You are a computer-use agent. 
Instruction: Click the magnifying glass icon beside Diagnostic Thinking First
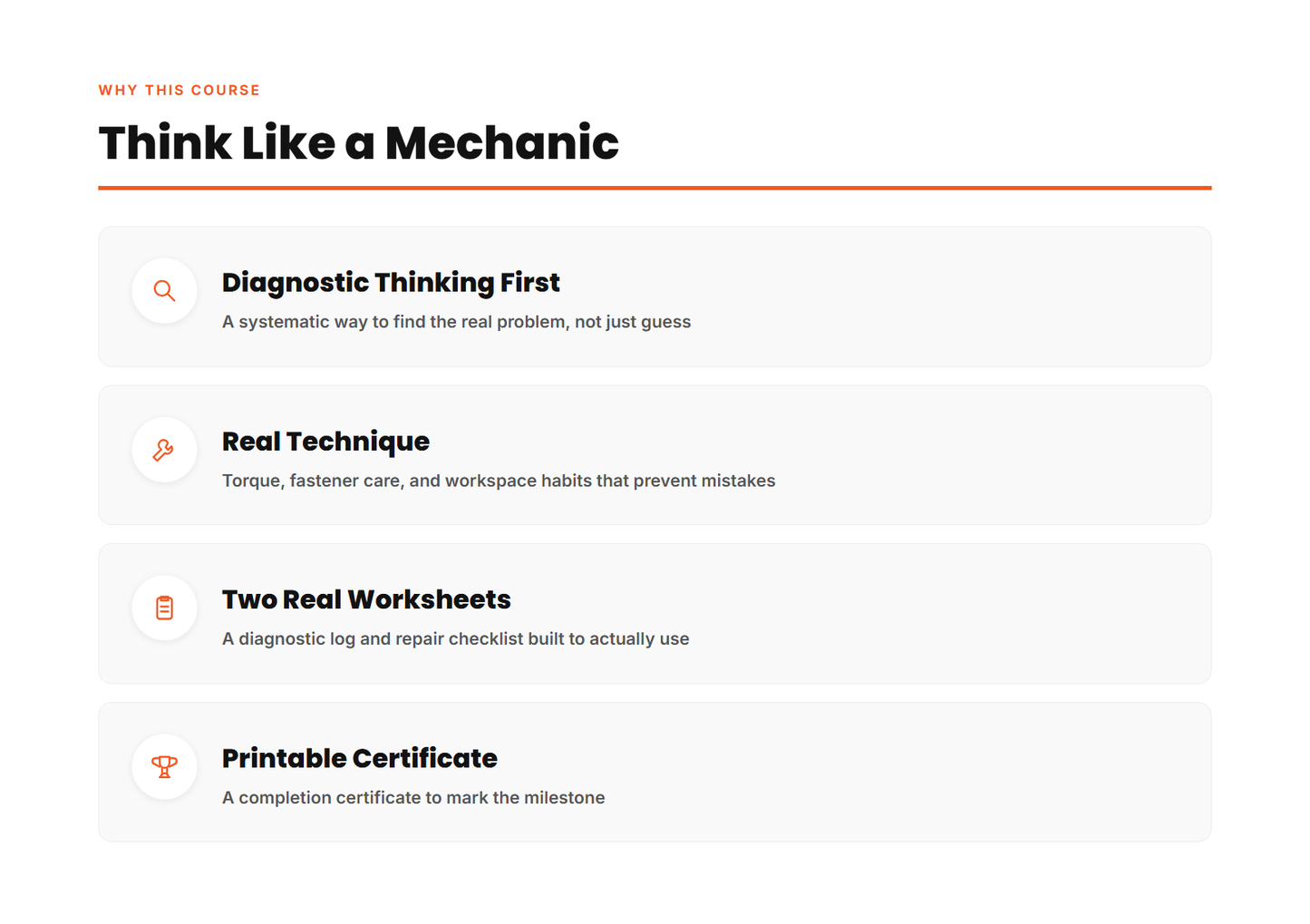[x=164, y=291]
